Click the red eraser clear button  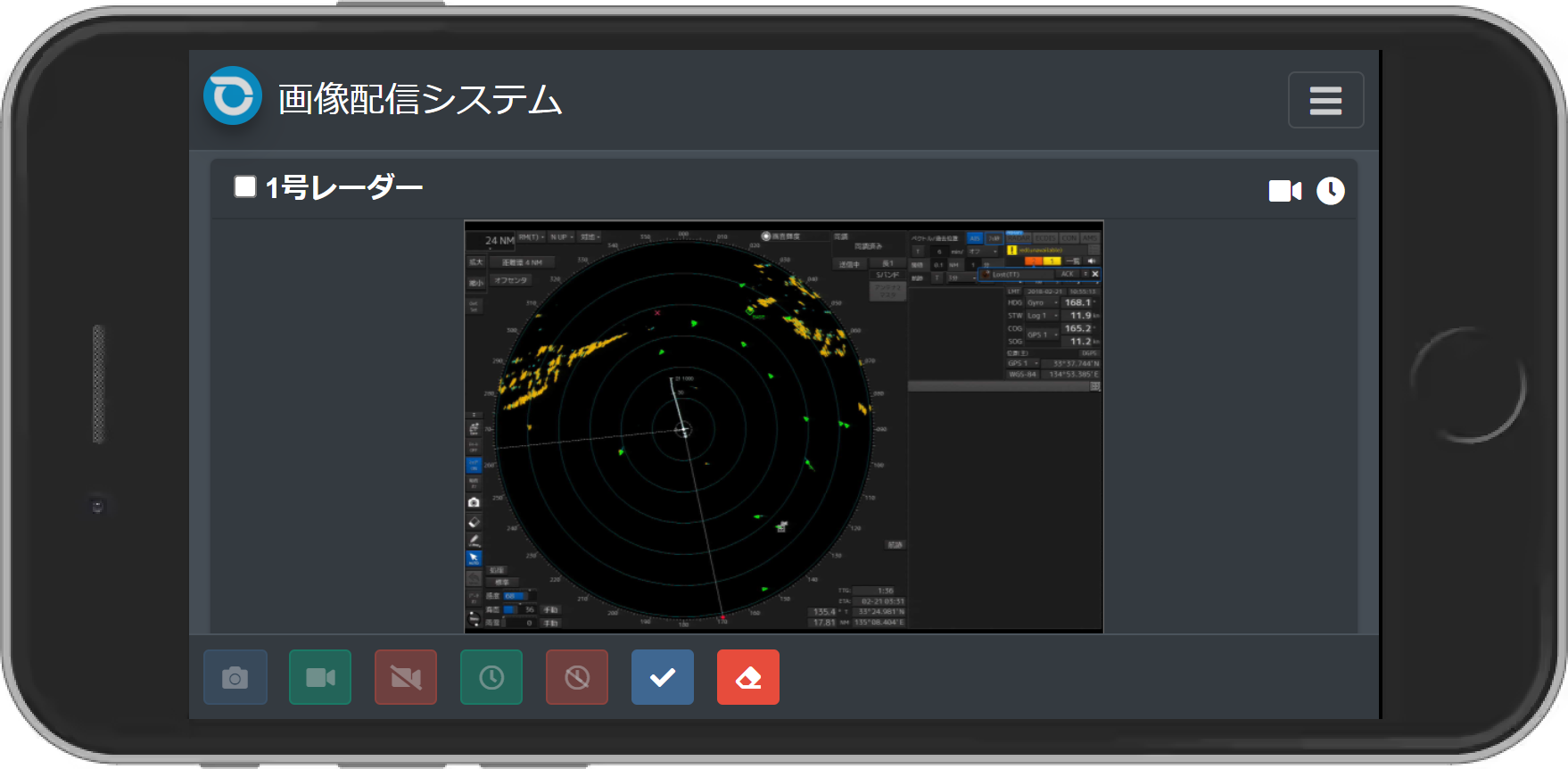tap(748, 678)
